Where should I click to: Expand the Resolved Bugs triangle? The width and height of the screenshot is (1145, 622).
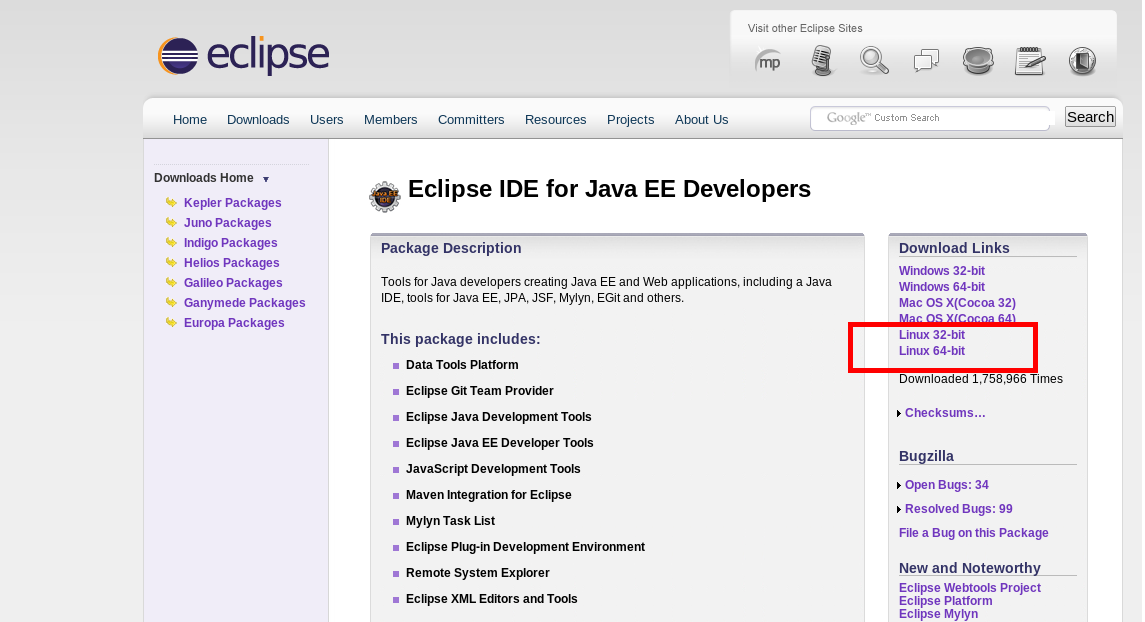tap(899, 510)
